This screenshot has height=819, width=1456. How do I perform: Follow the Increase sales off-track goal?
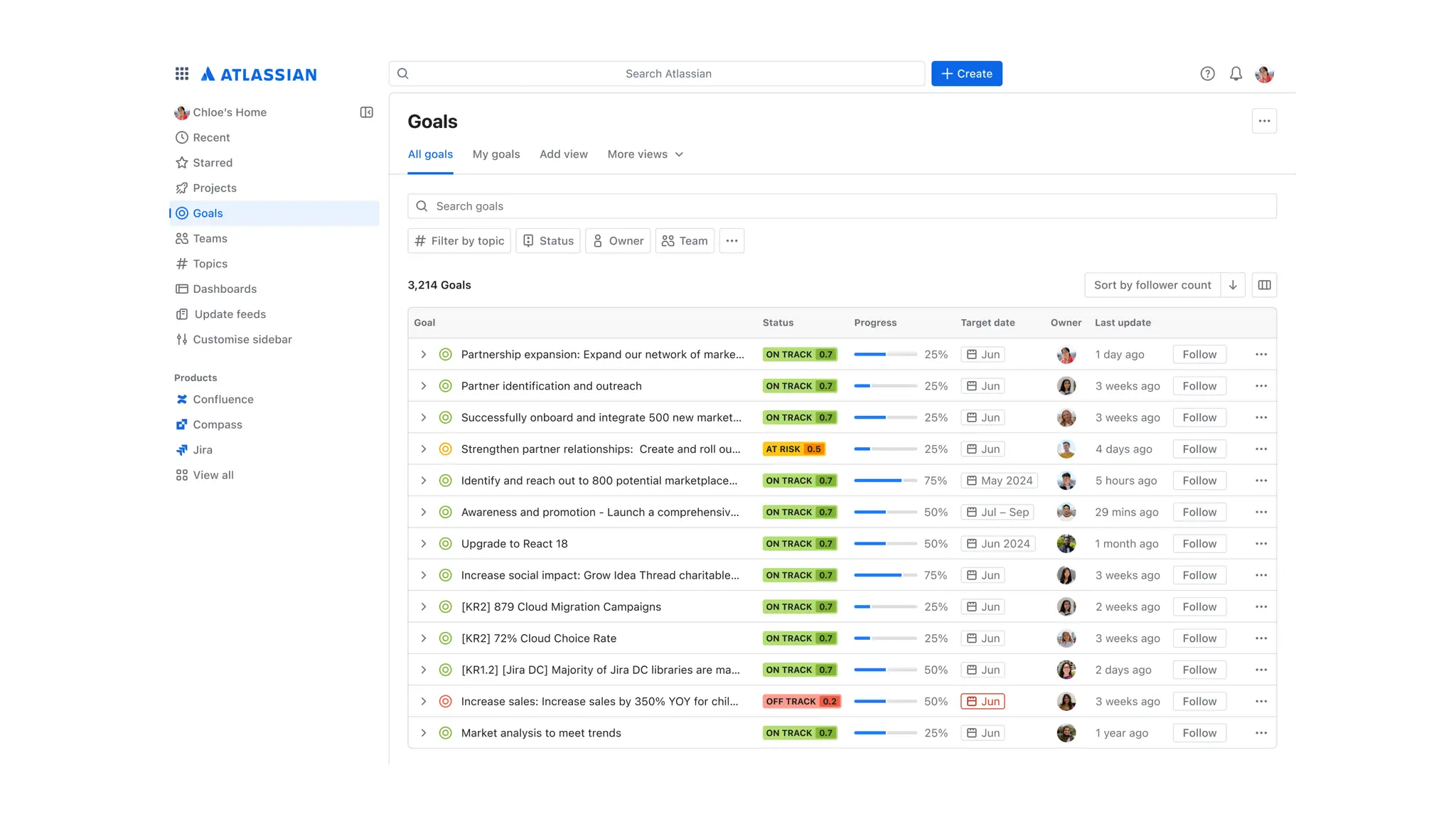(1199, 702)
